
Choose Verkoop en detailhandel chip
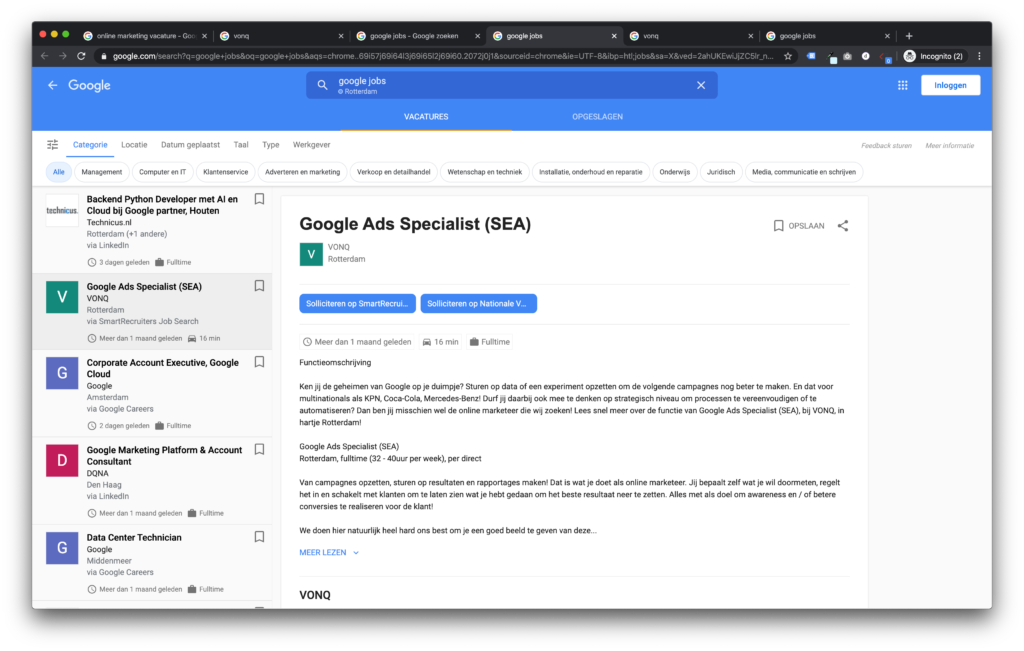(393, 172)
